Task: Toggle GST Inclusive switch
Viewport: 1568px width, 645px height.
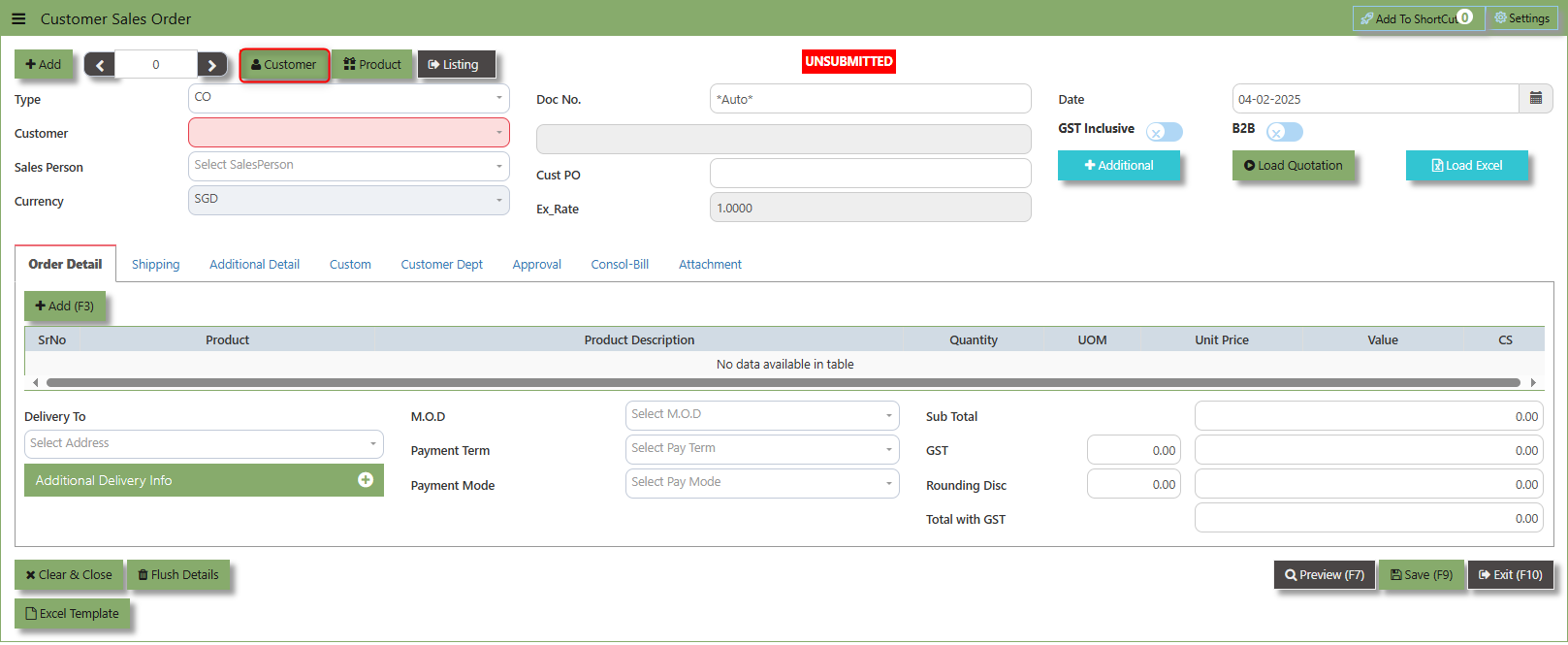Action: point(1165,132)
